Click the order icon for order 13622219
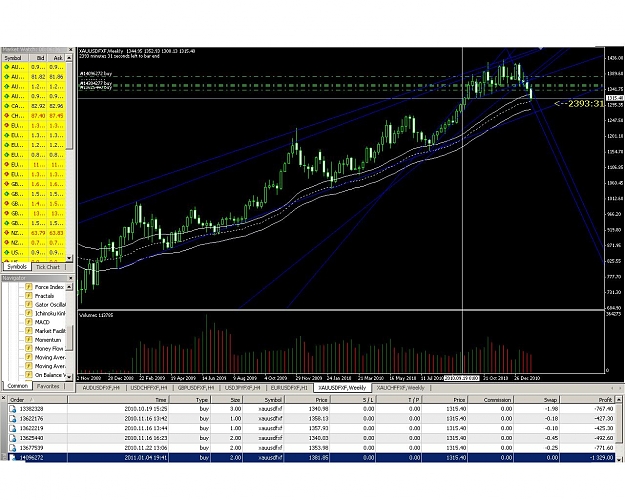This screenshot has width=625, height=500. [12, 428]
